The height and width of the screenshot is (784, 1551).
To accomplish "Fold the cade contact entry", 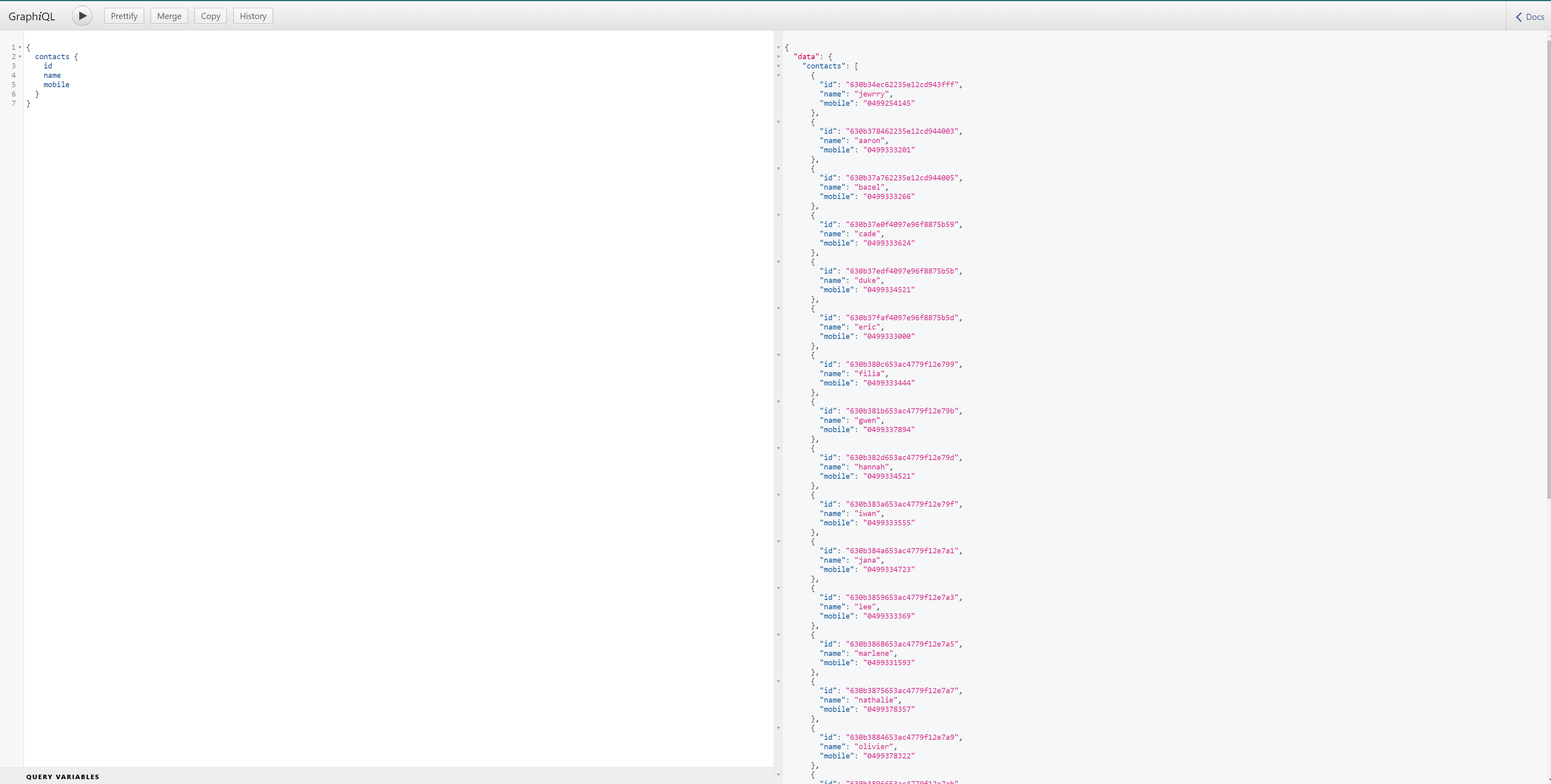I will pyautogui.click(x=778, y=216).
